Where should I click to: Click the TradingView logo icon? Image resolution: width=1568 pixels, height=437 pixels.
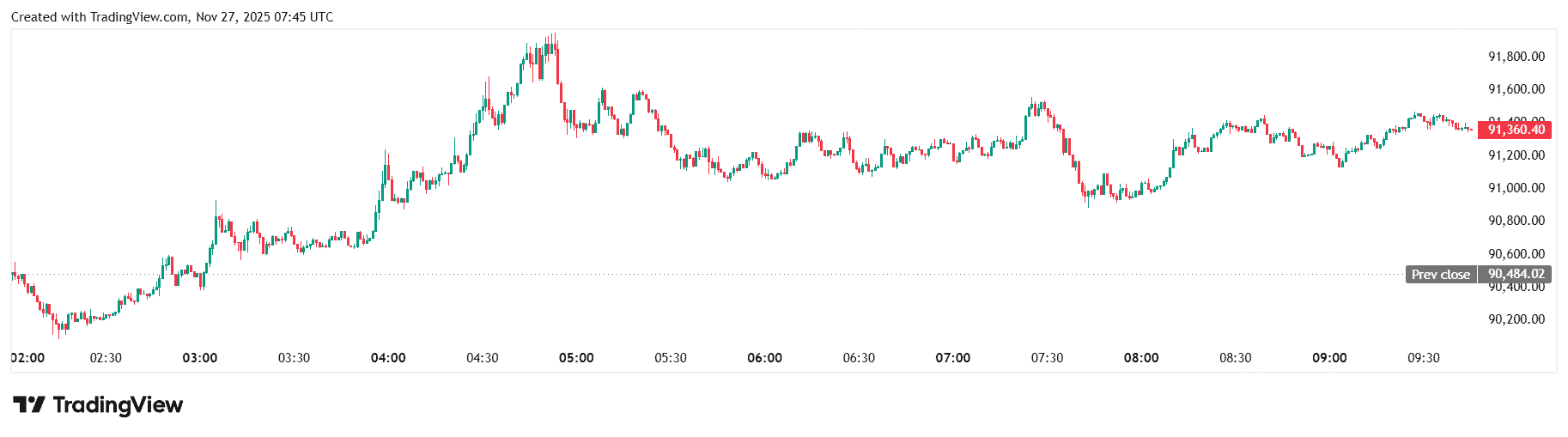pyautogui.click(x=28, y=404)
